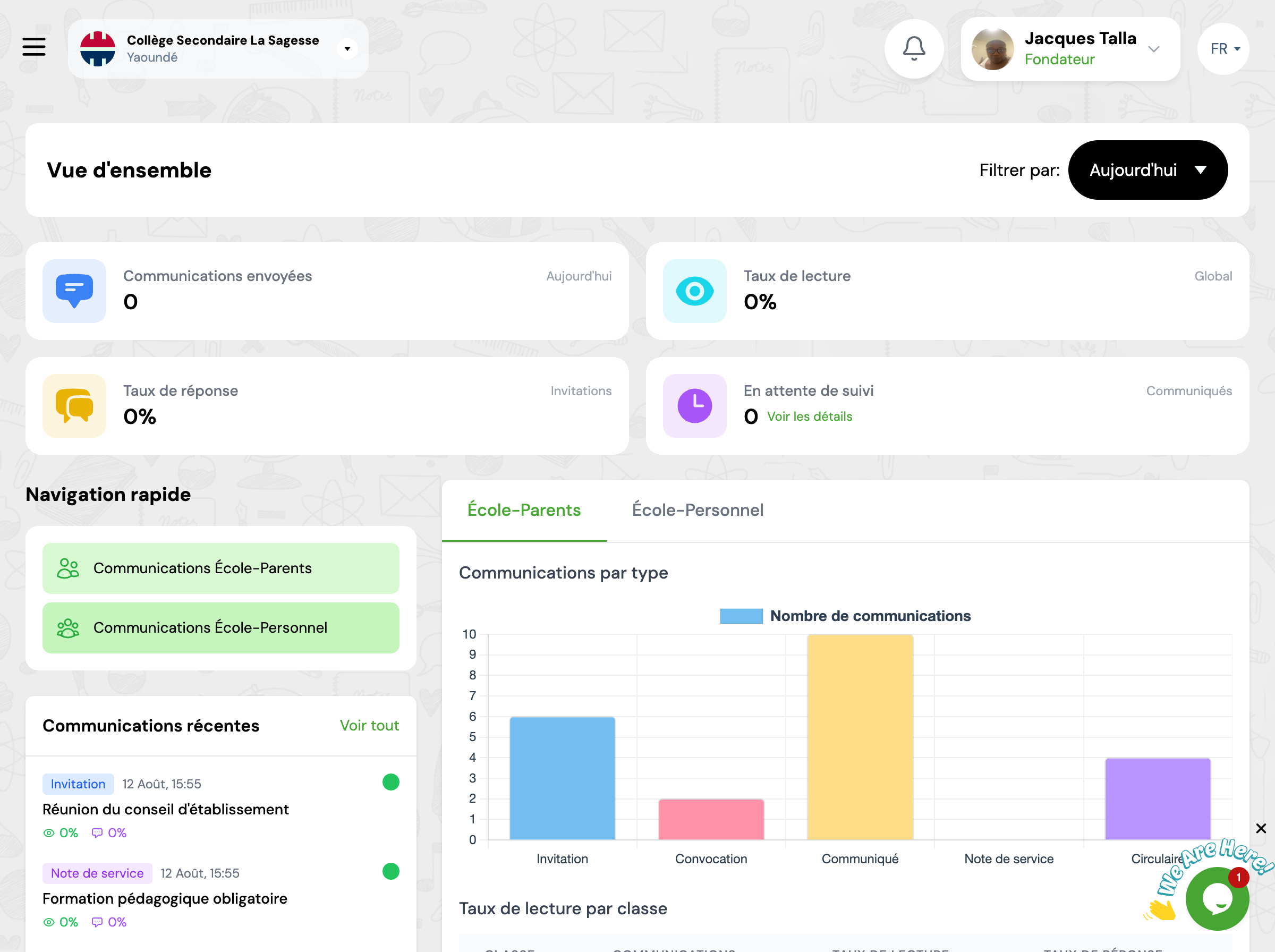1275x952 pixels.
Task: Open Communications École-Parents quick navigation
Action: tap(220, 568)
